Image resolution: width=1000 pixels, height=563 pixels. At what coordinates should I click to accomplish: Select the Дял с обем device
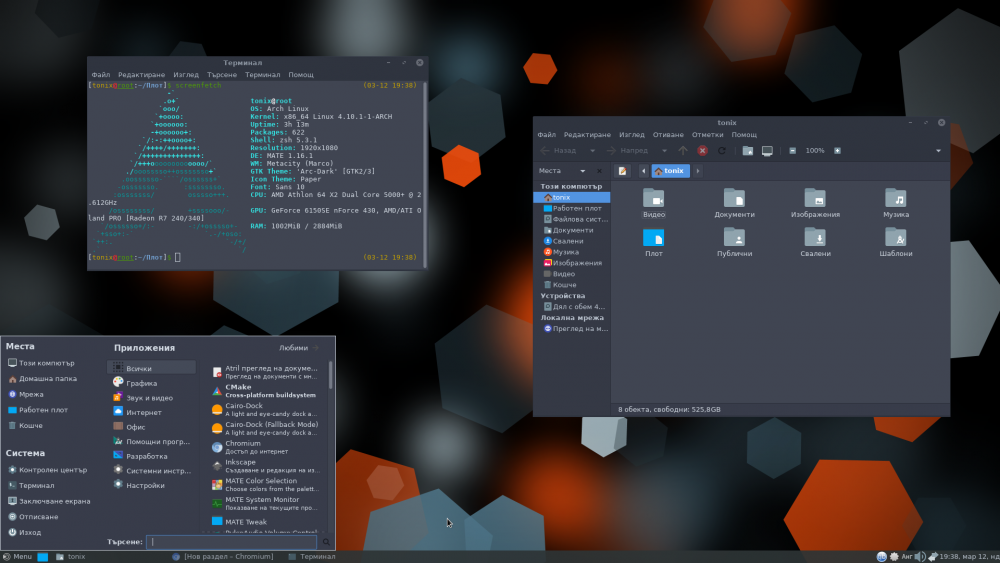572,307
